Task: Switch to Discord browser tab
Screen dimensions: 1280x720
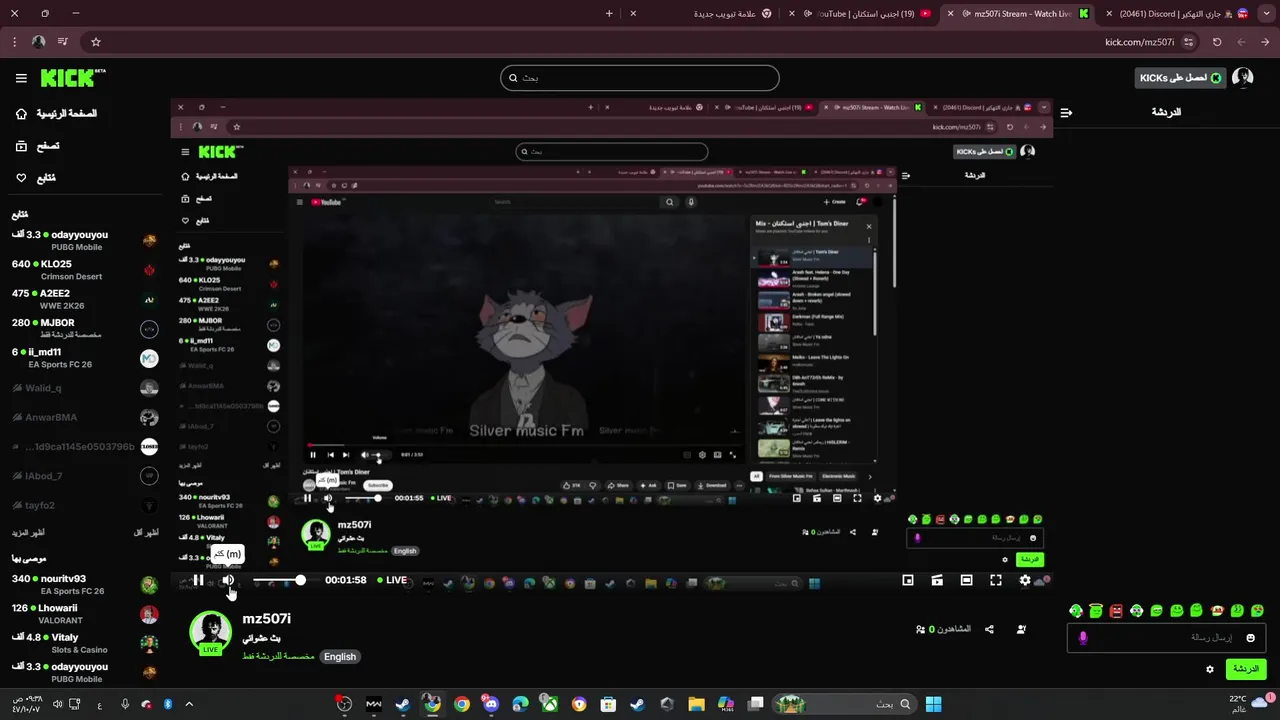Action: 1178,14
